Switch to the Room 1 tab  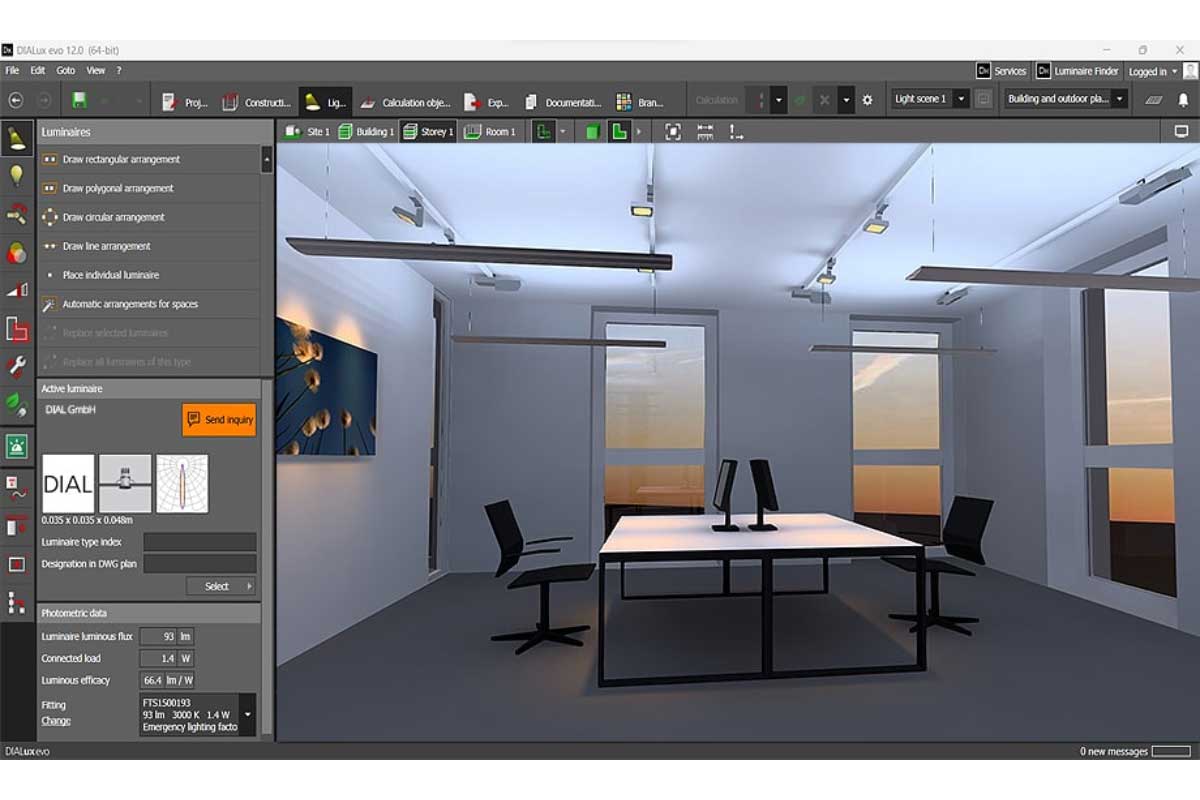coord(490,132)
